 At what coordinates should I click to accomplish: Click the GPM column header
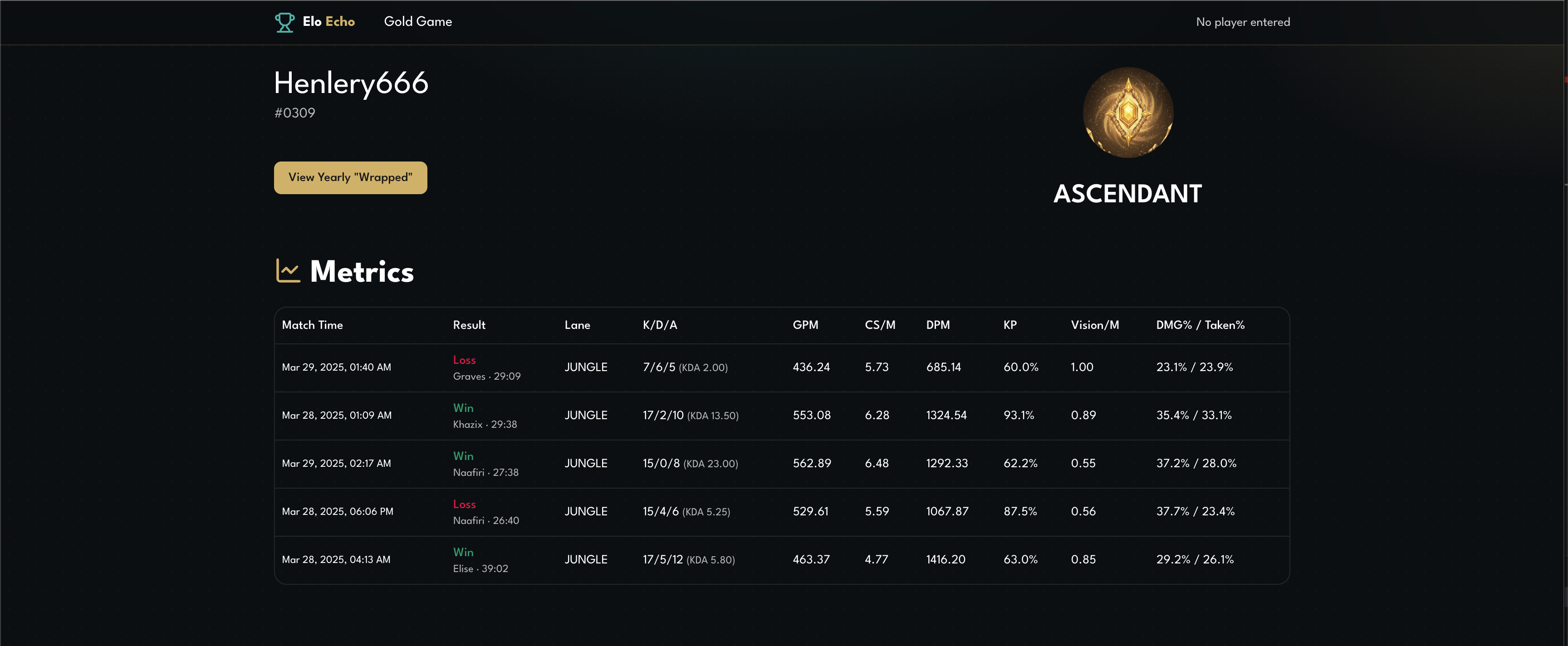[805, 325]
